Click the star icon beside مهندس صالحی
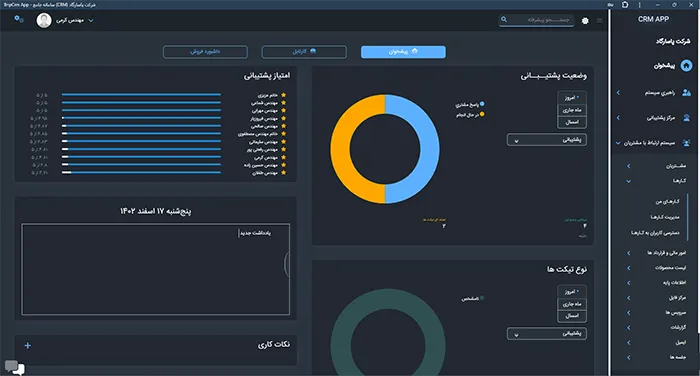The width and height of the screenshot is (700, 376). tap(283, 126)
